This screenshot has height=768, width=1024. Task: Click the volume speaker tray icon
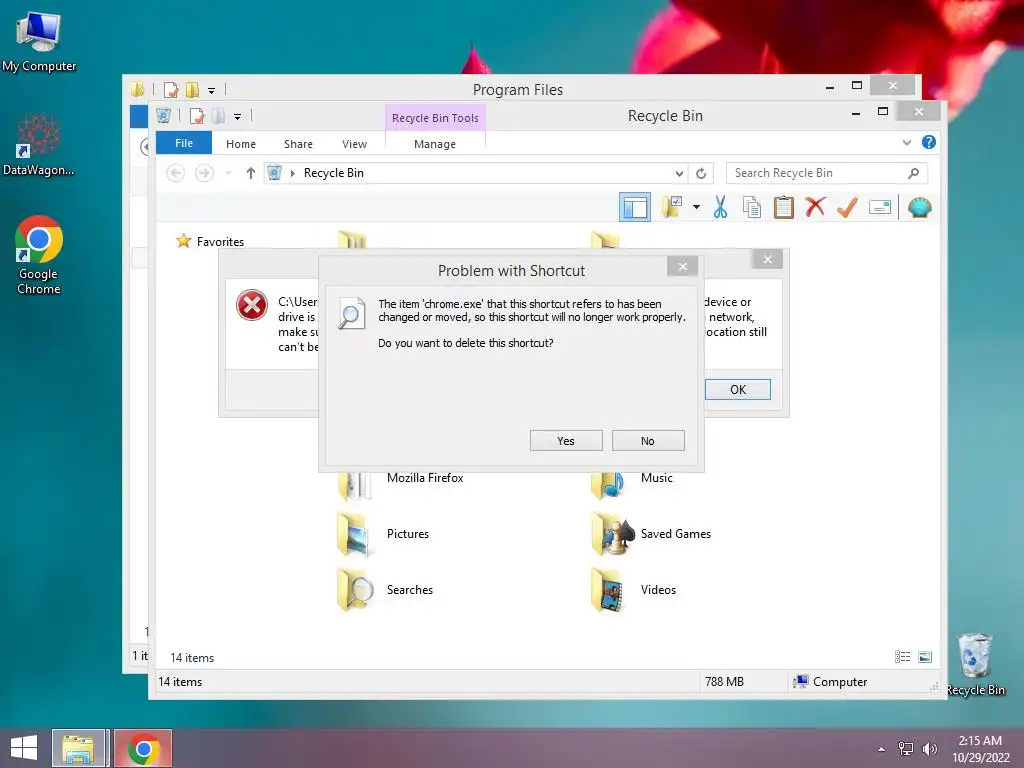pos(929,749)
